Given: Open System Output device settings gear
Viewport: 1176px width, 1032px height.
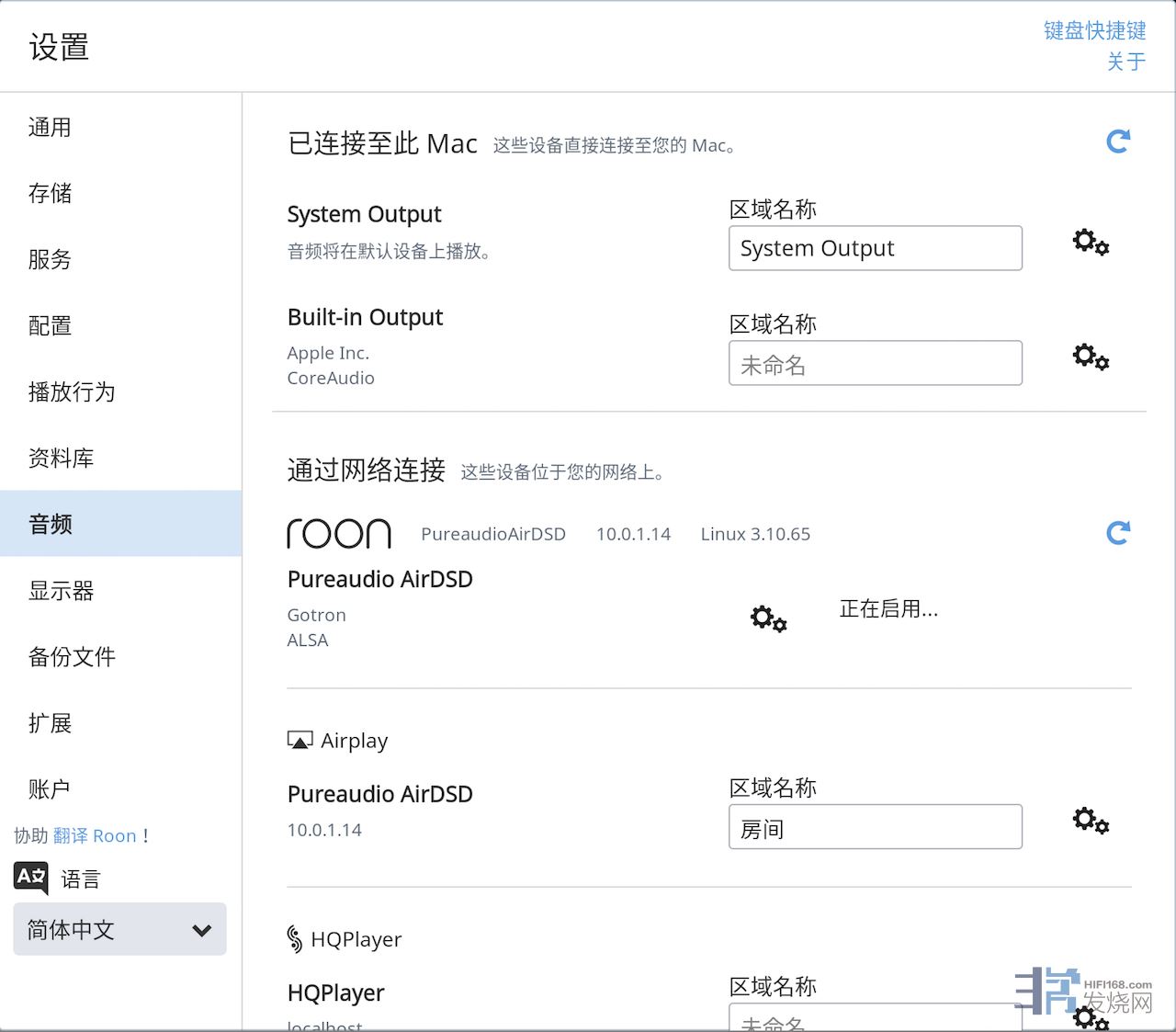Looking at the screenshot, I should (x=1091, y=243).
